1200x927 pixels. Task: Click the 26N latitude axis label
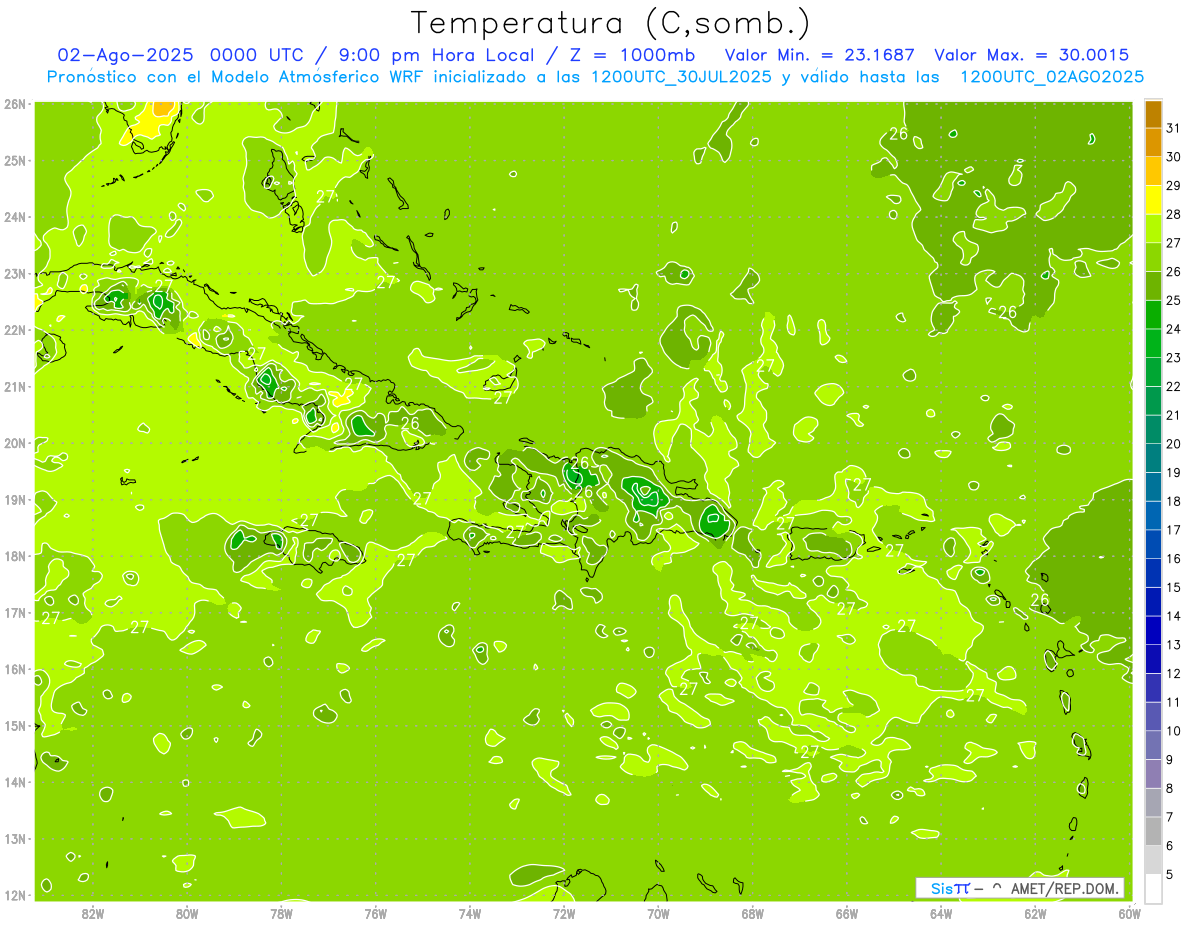[x=14, y=104]
